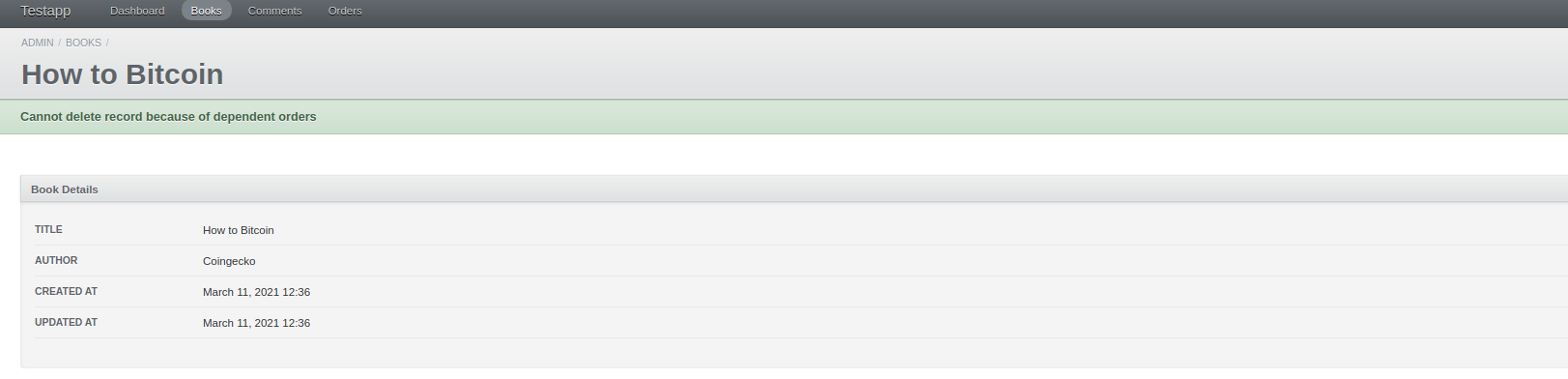Click the Testapp site title
Screen dimensions: 1568x379
point(45,11)
